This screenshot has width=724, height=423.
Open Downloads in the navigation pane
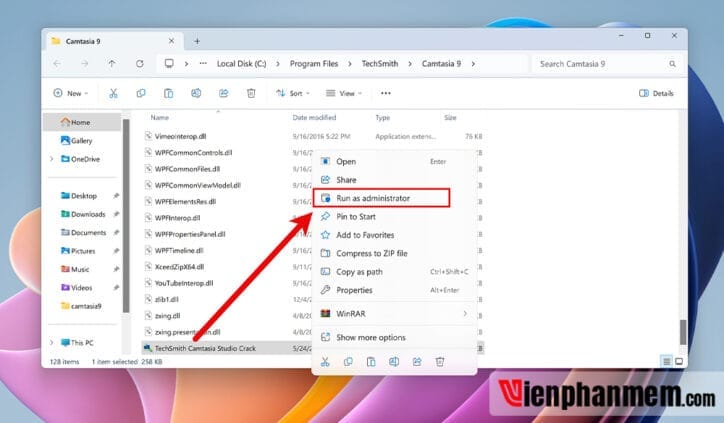82,214
